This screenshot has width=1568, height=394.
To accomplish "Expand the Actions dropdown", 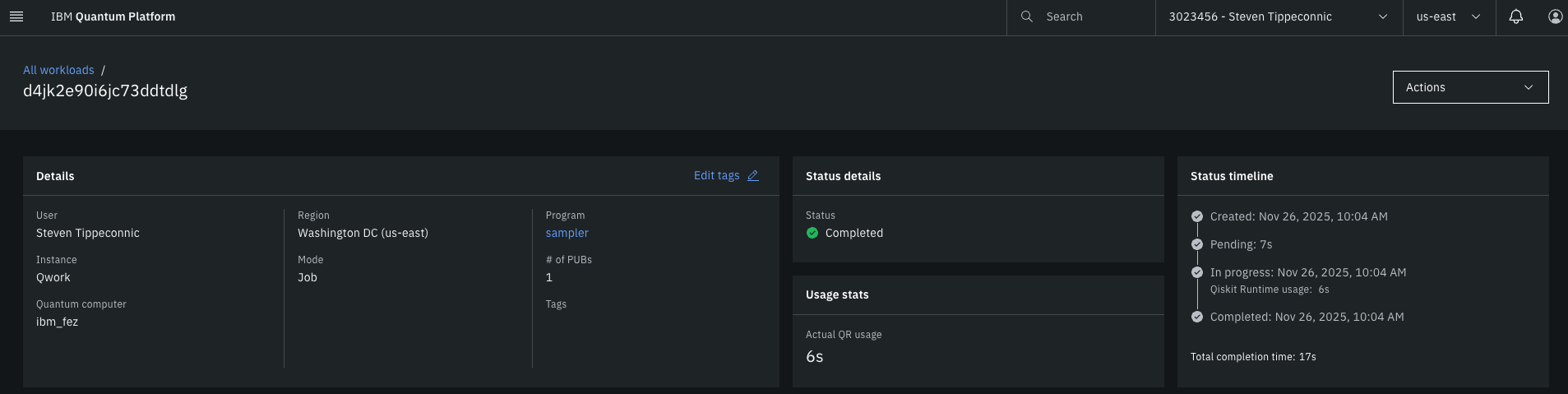I will 1469,87.
